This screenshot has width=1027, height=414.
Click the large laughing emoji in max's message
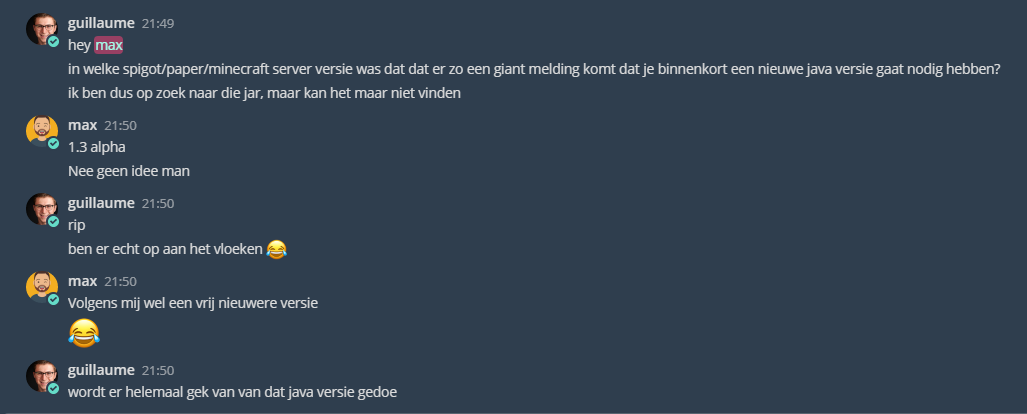(x=85, y=332)
